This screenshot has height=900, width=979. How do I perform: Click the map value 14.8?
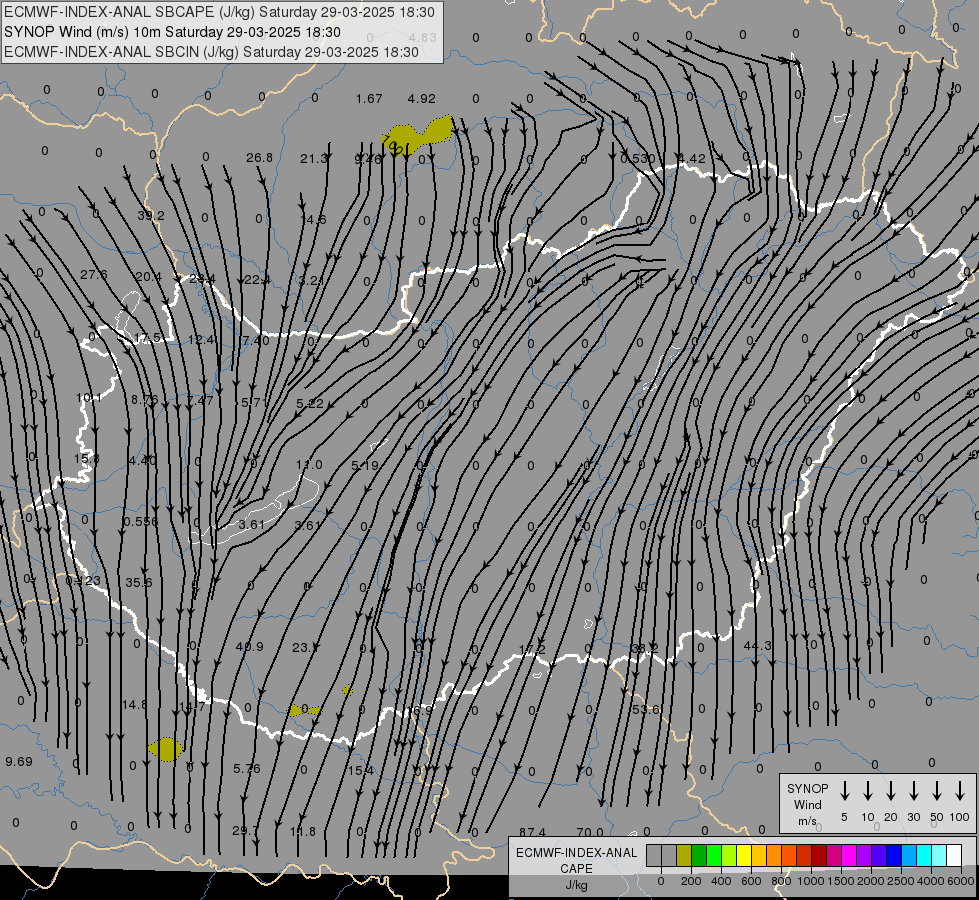click(135, 705)
